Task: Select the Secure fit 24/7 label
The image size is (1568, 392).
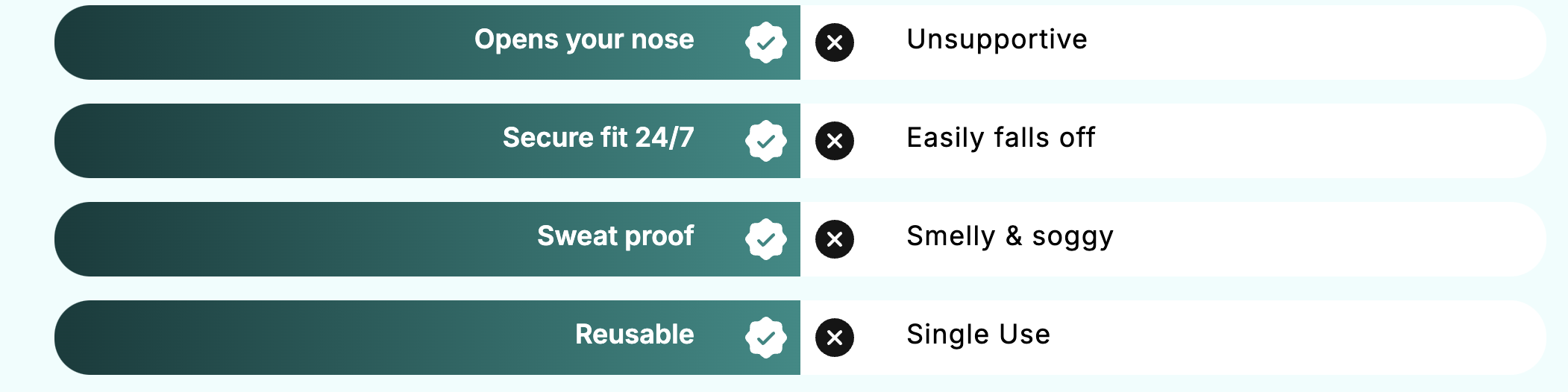Action: [x=598, y=138]
